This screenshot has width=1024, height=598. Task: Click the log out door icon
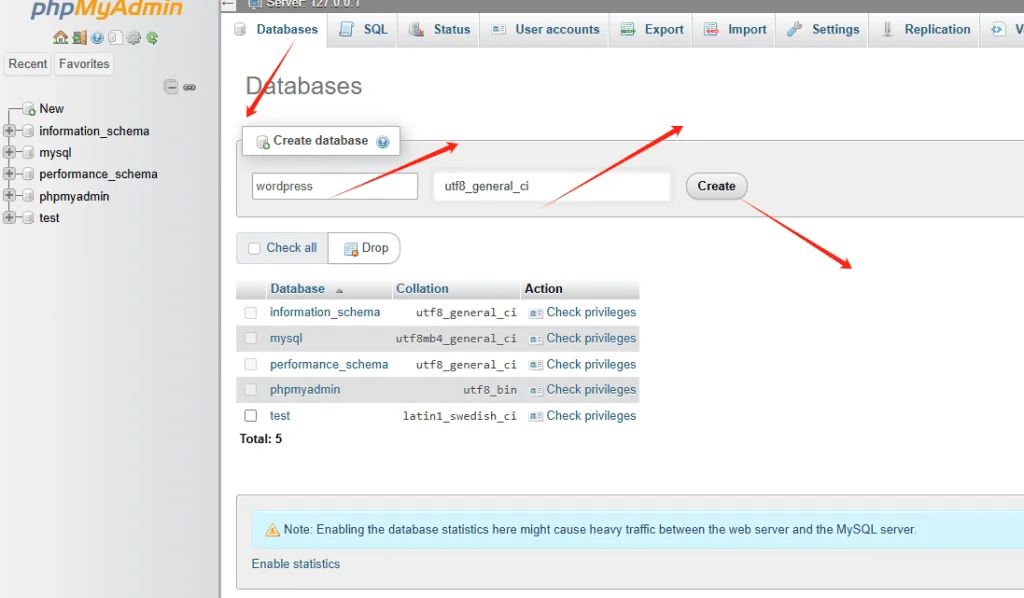pos(78,38)
